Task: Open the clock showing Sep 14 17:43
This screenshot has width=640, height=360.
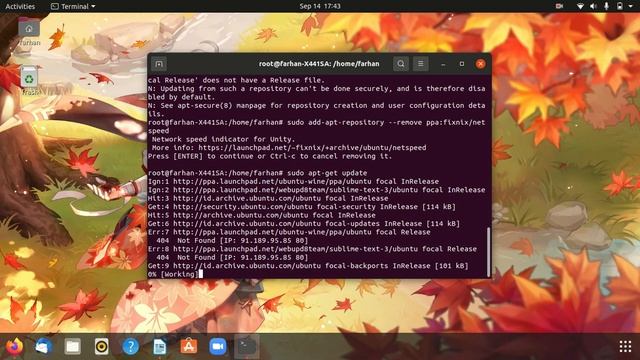Action: tap(320, 6)
